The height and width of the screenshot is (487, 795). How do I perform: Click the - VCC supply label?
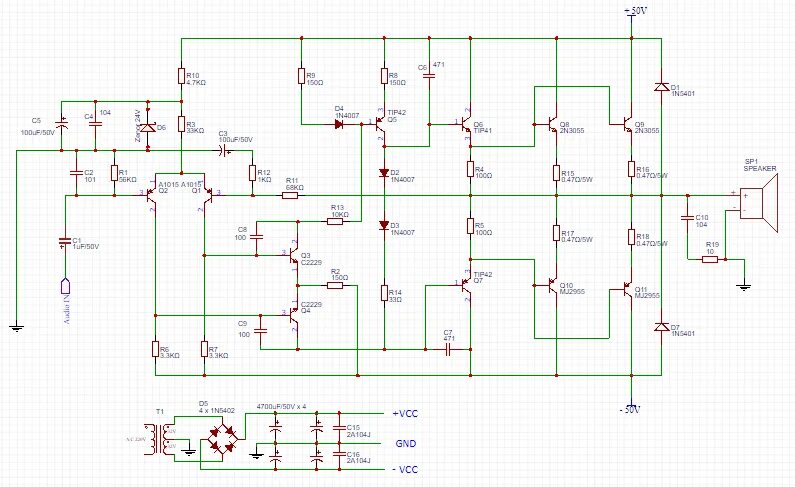(405, 469)
